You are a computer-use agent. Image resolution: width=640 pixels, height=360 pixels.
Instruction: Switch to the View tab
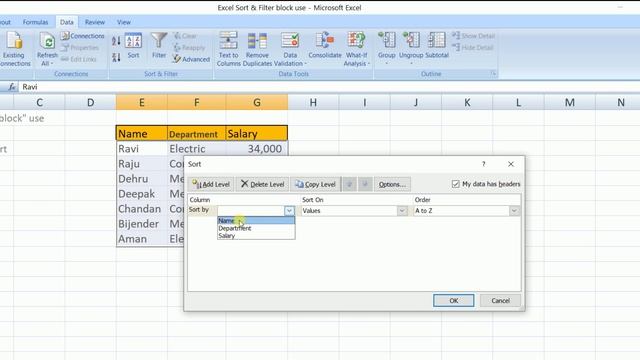coord(124,22)
